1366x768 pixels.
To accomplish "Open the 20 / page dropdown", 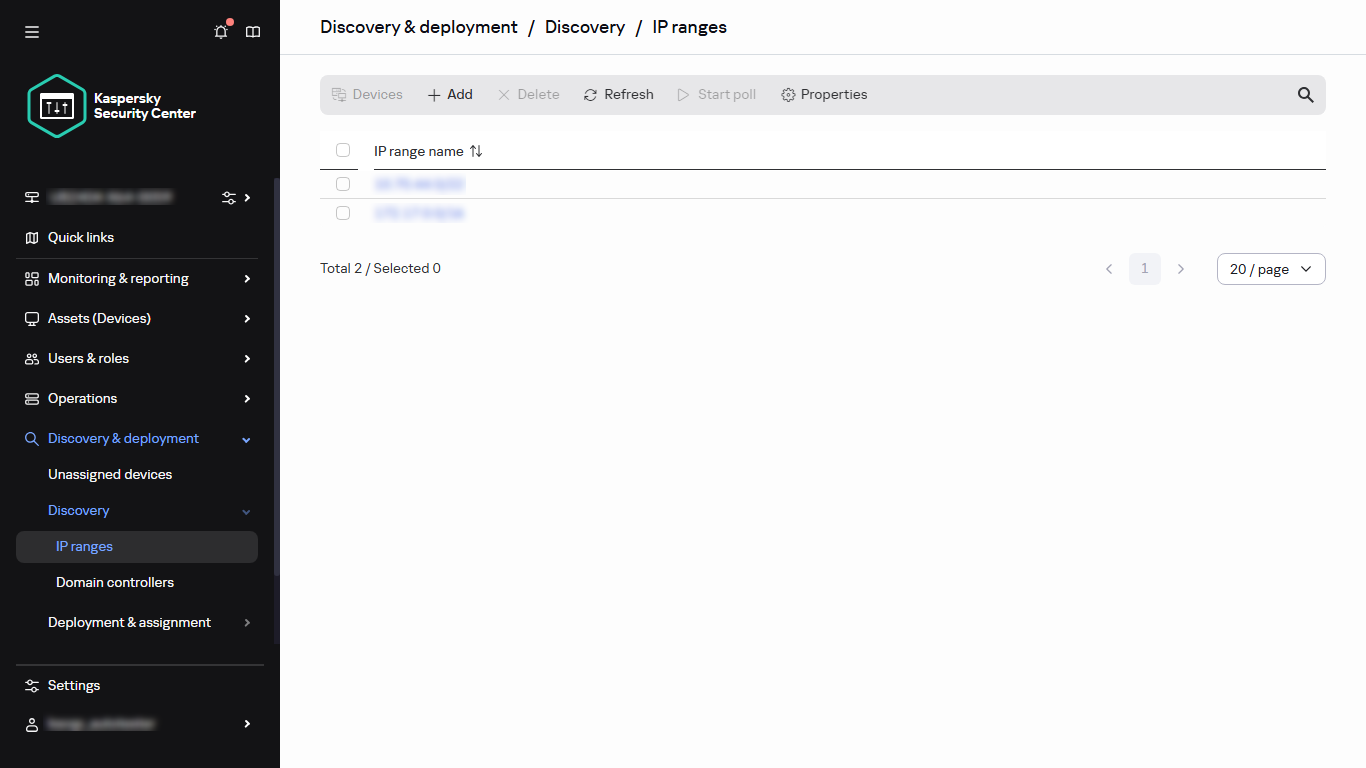I will 1270,269.
